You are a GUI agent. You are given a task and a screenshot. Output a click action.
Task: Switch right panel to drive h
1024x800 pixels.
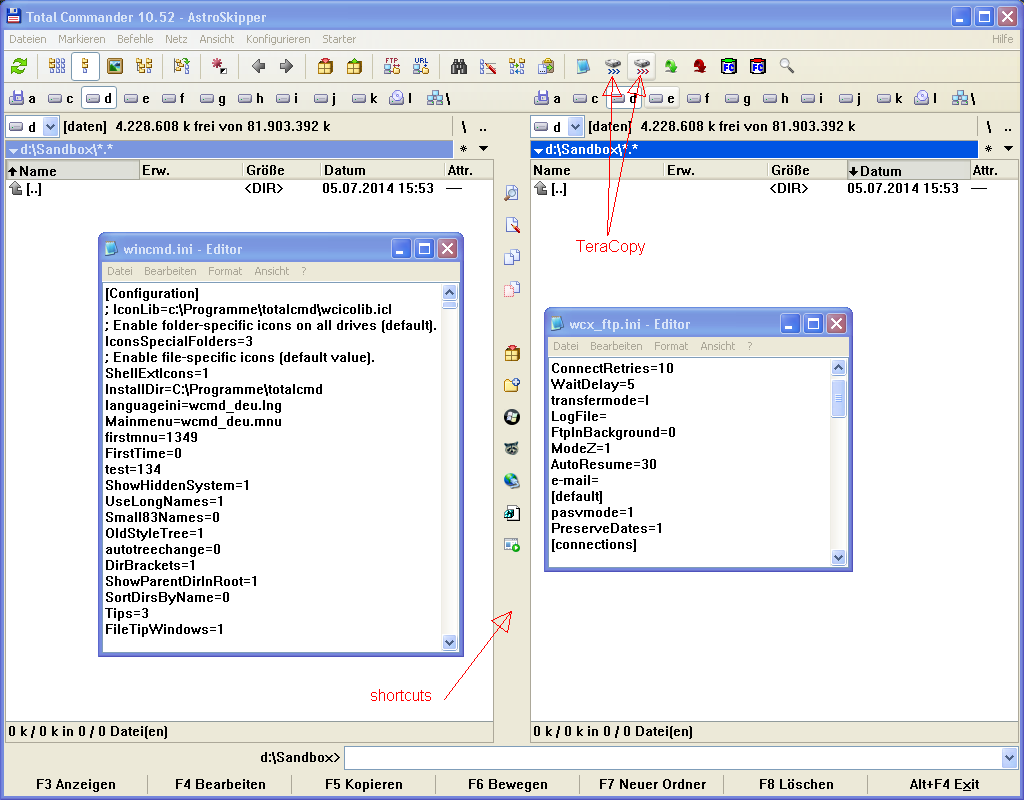[775, 99]
